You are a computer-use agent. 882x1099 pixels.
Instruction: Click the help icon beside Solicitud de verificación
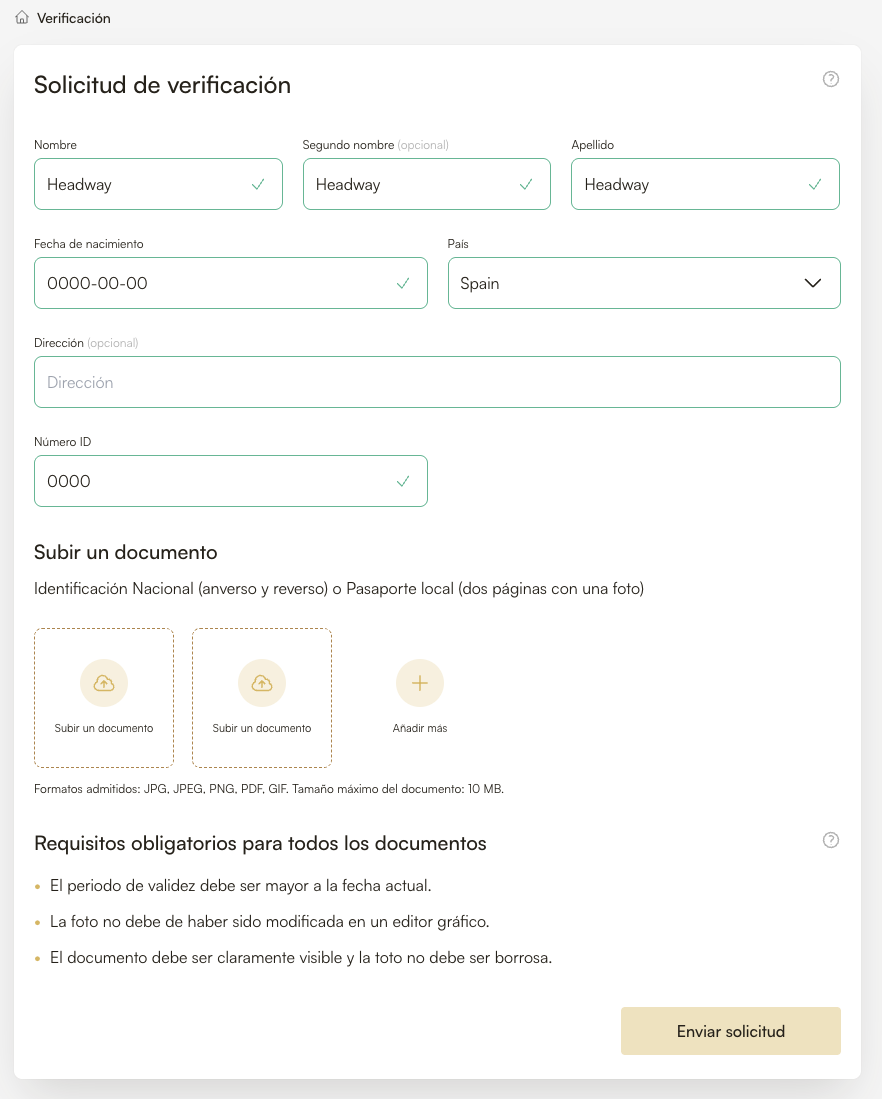830,80
